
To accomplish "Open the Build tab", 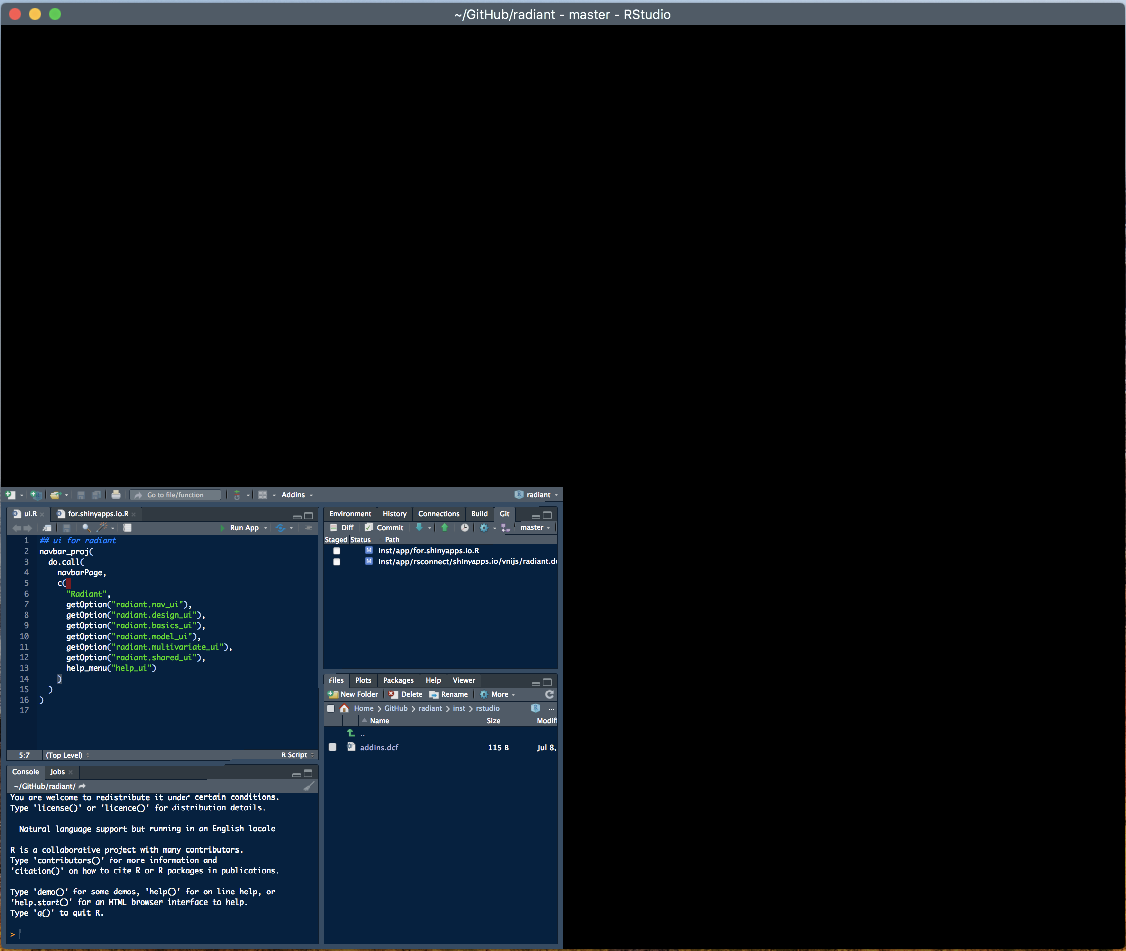I will click(x=479, y=514).
